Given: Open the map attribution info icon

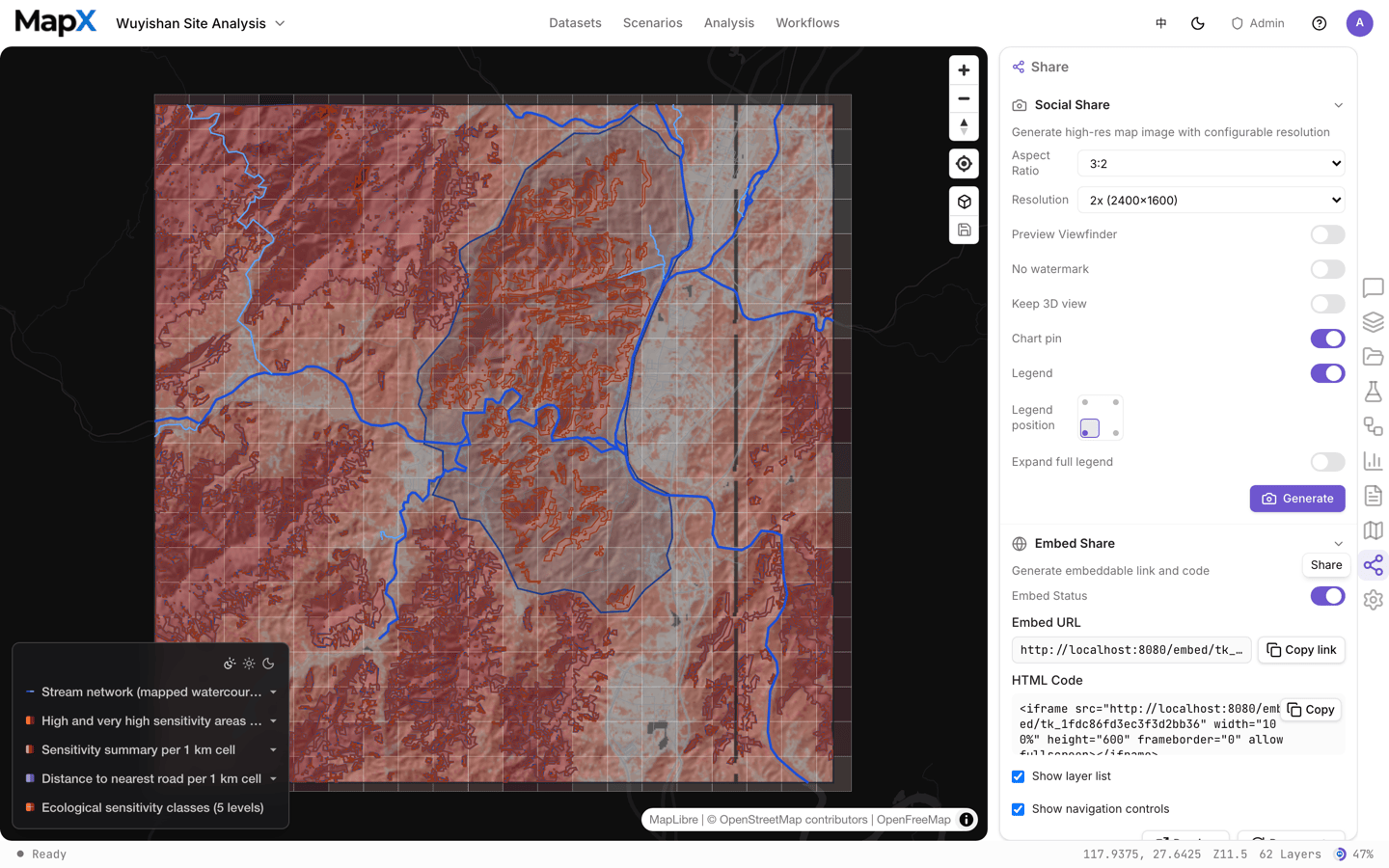Looking at the screenshot, I should pos(966,820).
